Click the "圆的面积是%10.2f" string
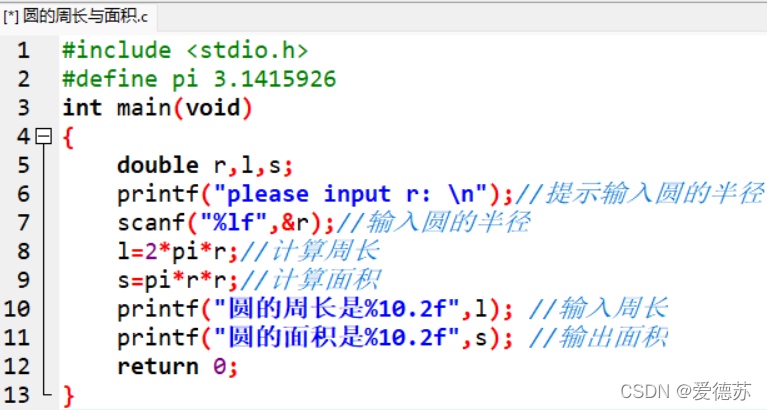This screenshot has height=410, width=767. pos(337,338)
